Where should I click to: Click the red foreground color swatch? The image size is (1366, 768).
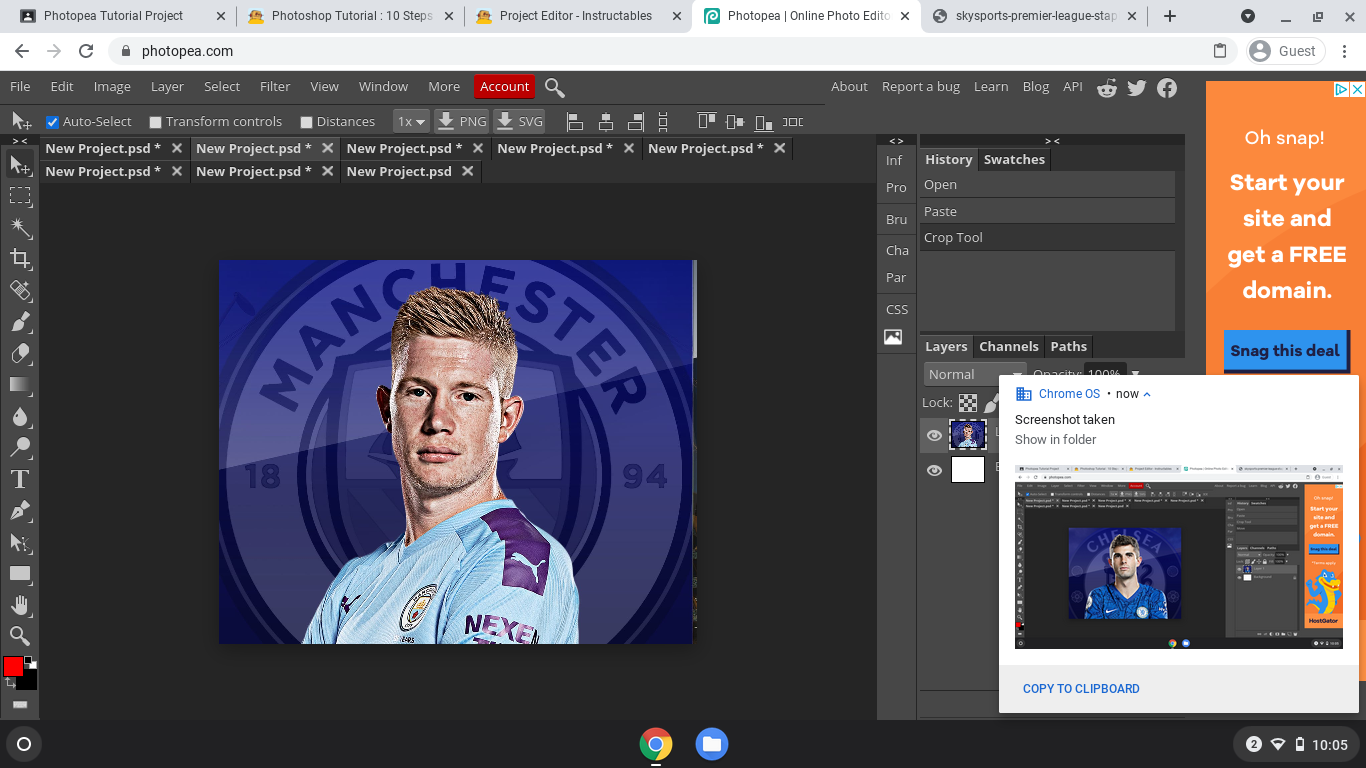coord(13,666)
